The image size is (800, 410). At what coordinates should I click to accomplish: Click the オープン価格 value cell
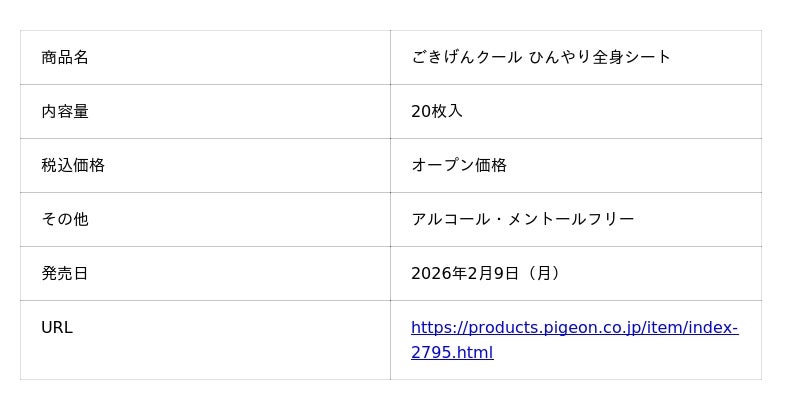[459, 166]
